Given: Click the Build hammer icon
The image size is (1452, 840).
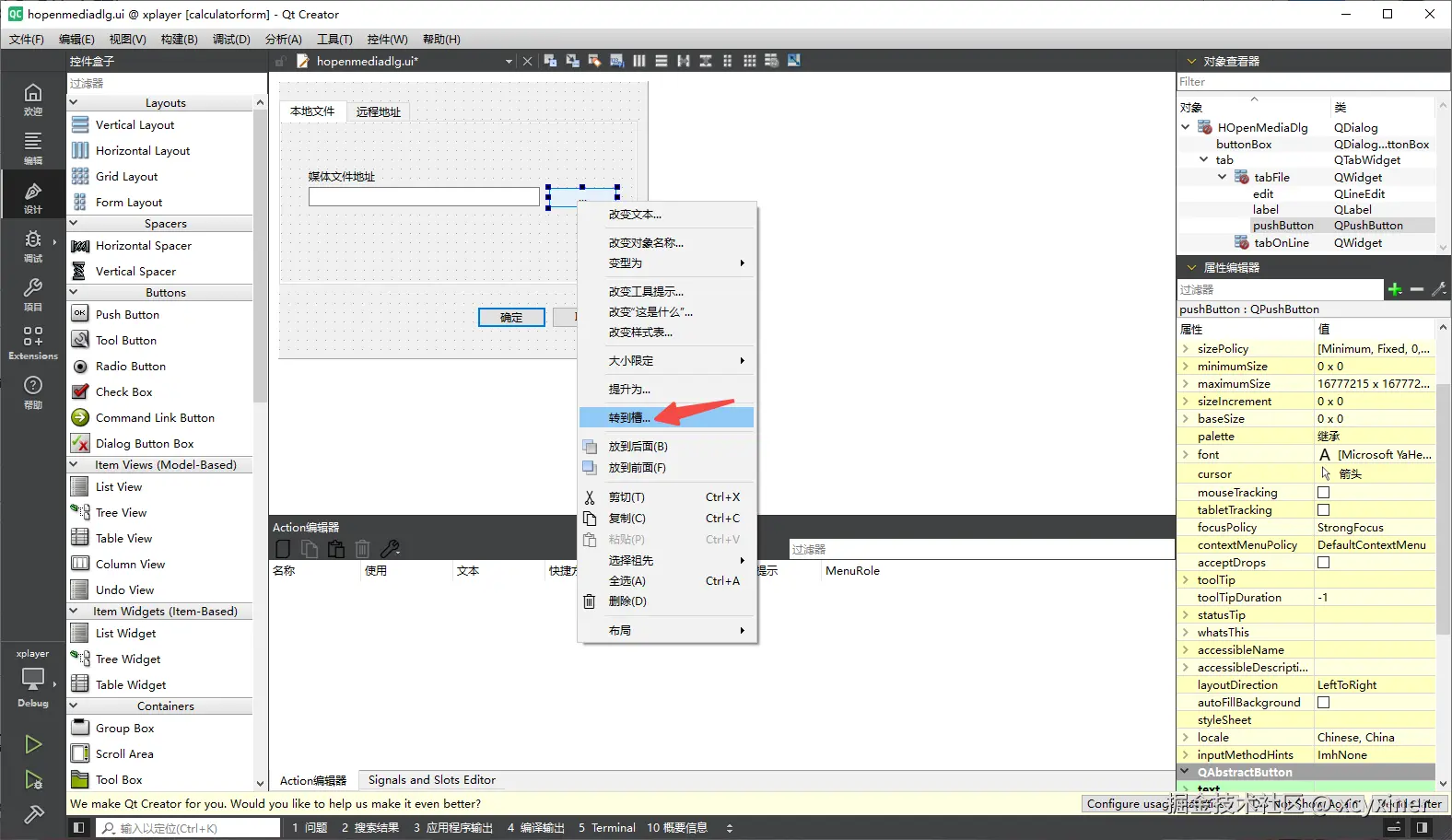Looking at the screenshot, I should pos(33,814).
